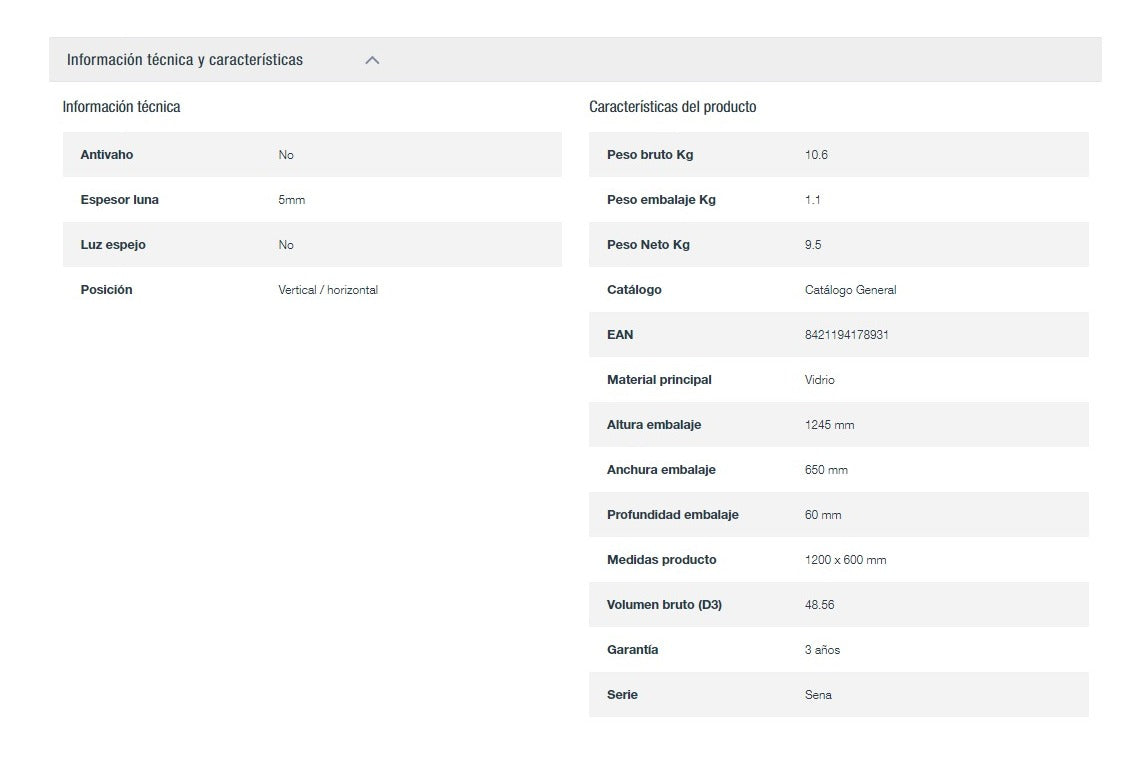Click the 'Información técnica y características' header
This screenshot has height=760, width=1122.
pyautogui.click(x=185, y=60)
